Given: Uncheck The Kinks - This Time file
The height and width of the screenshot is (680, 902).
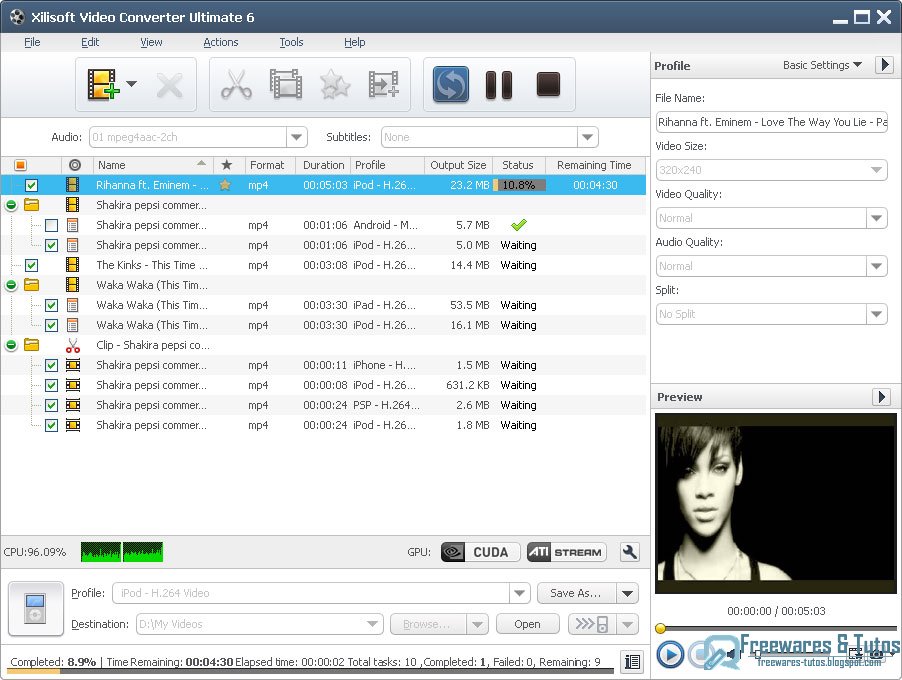Looking at the screenshot, I should (x=32, y=265).
